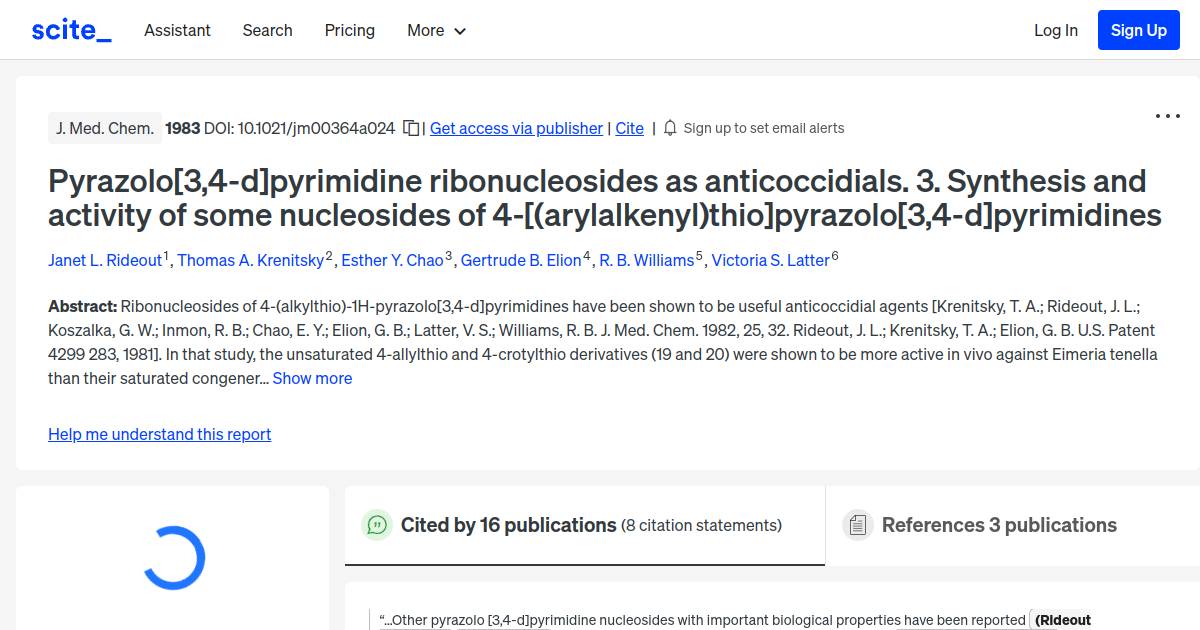Viewport: 1200px width, 630px height.
Task: Open the Assistant page
Action: point(177,31)
